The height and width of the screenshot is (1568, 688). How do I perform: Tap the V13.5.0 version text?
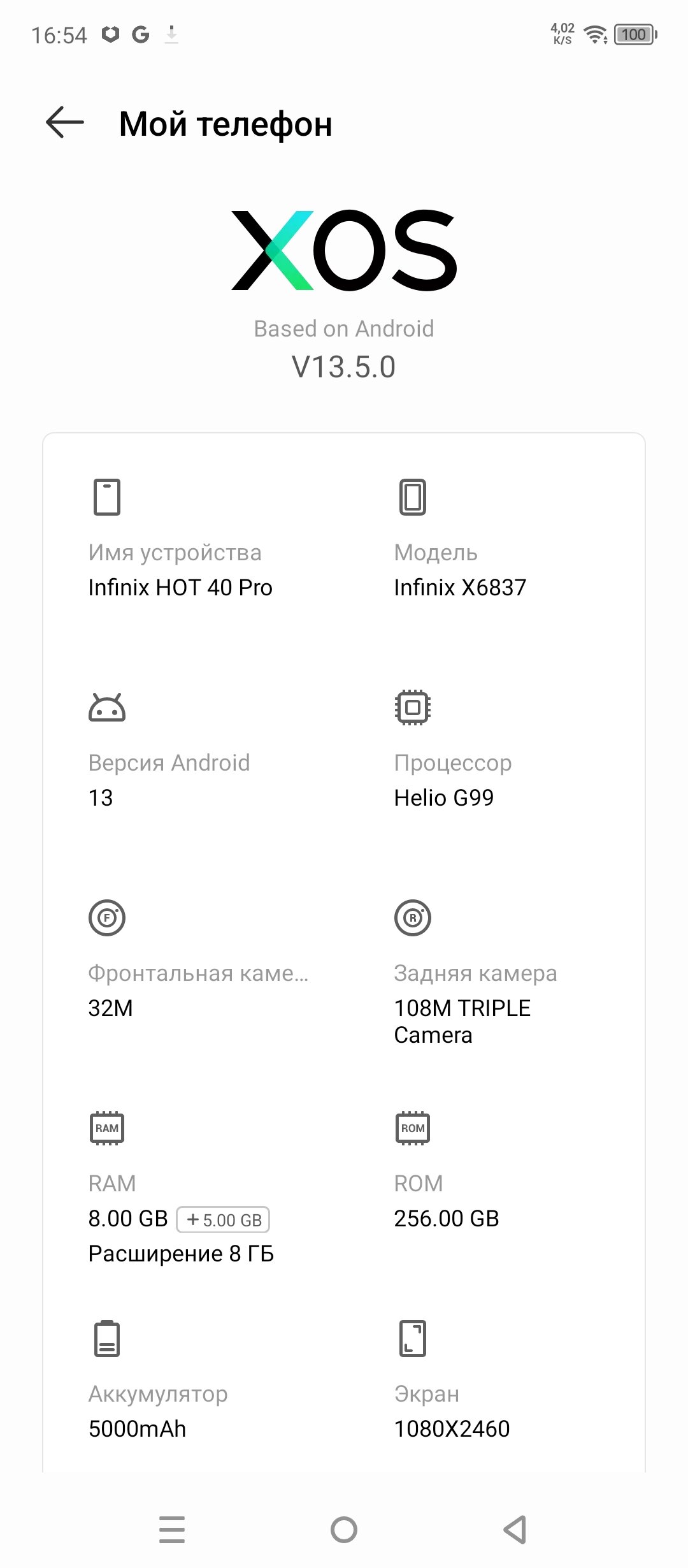pos(344,367)
